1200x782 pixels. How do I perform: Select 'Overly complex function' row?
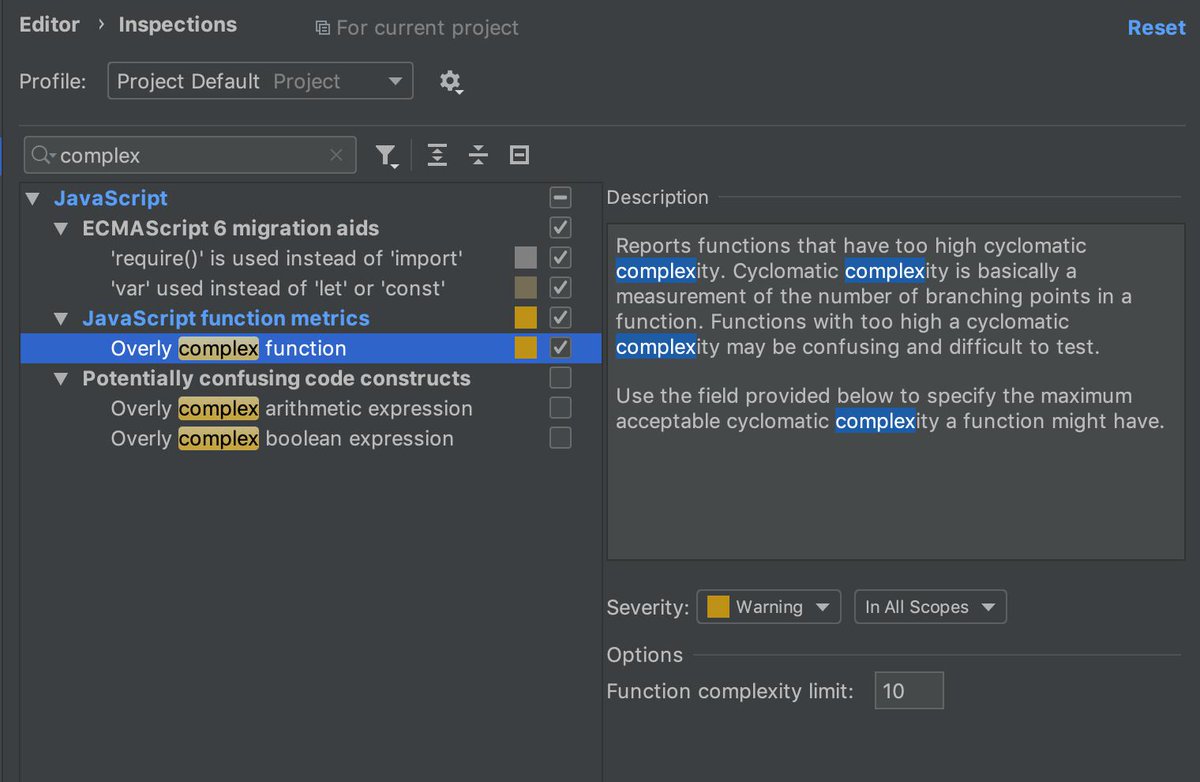pos(311,348)
